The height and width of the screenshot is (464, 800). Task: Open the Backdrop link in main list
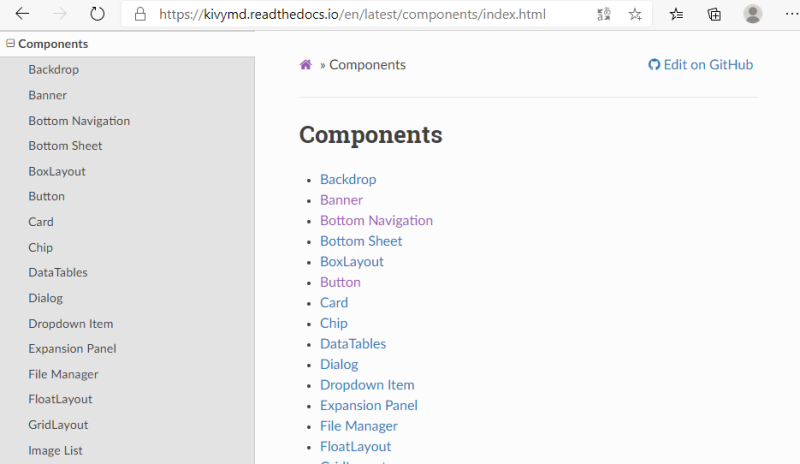[348, 179]
